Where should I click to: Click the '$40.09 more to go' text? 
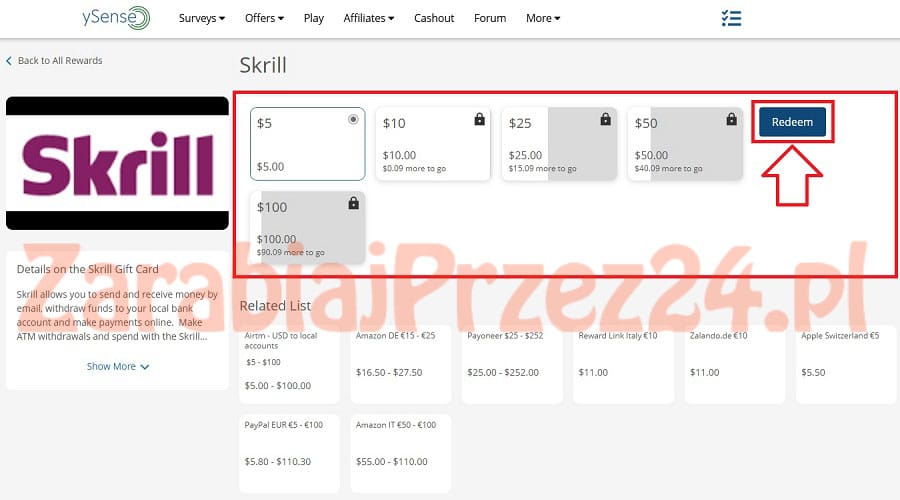tap(668, 169)
